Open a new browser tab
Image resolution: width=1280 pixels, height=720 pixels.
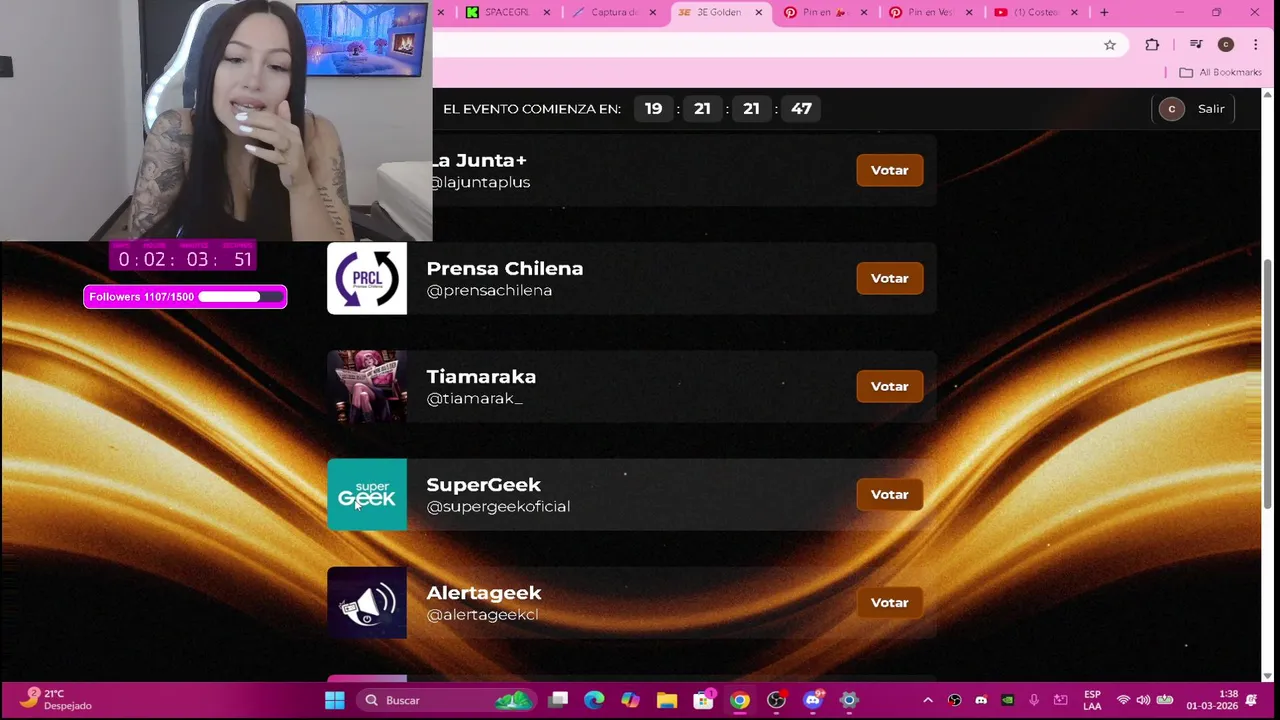1104,12
